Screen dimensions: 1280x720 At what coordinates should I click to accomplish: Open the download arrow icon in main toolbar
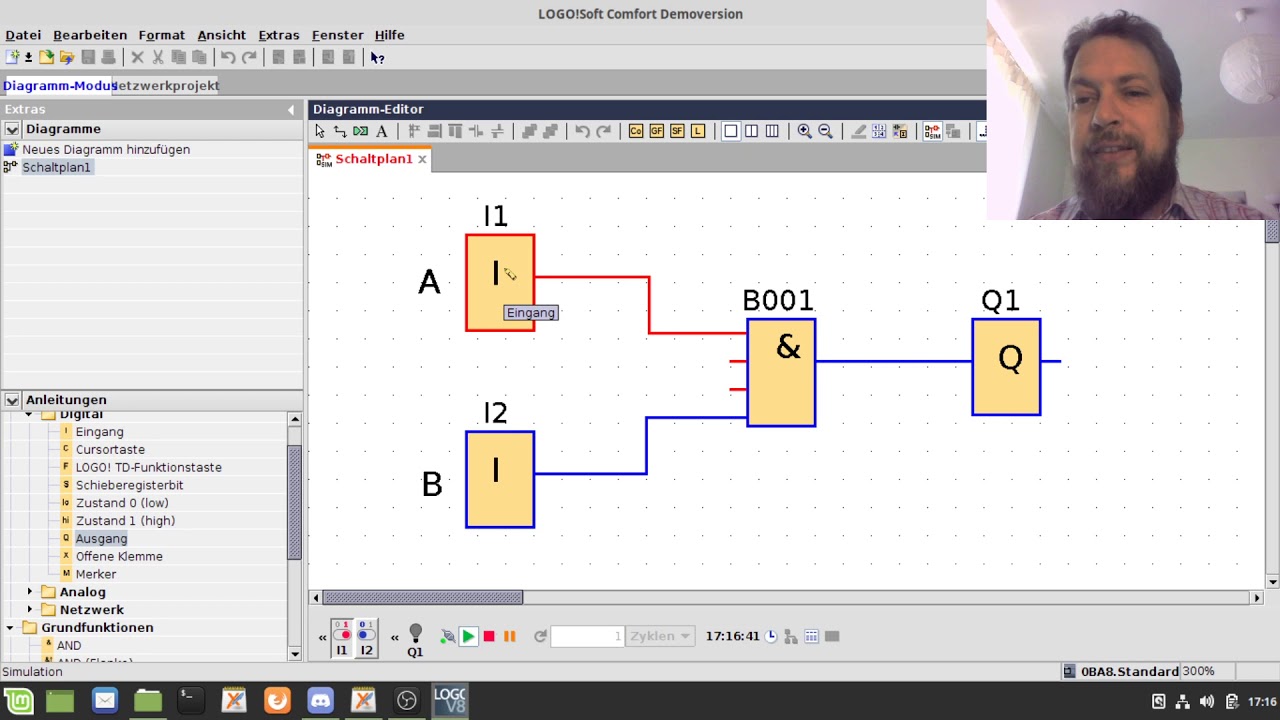click(28, 57)
